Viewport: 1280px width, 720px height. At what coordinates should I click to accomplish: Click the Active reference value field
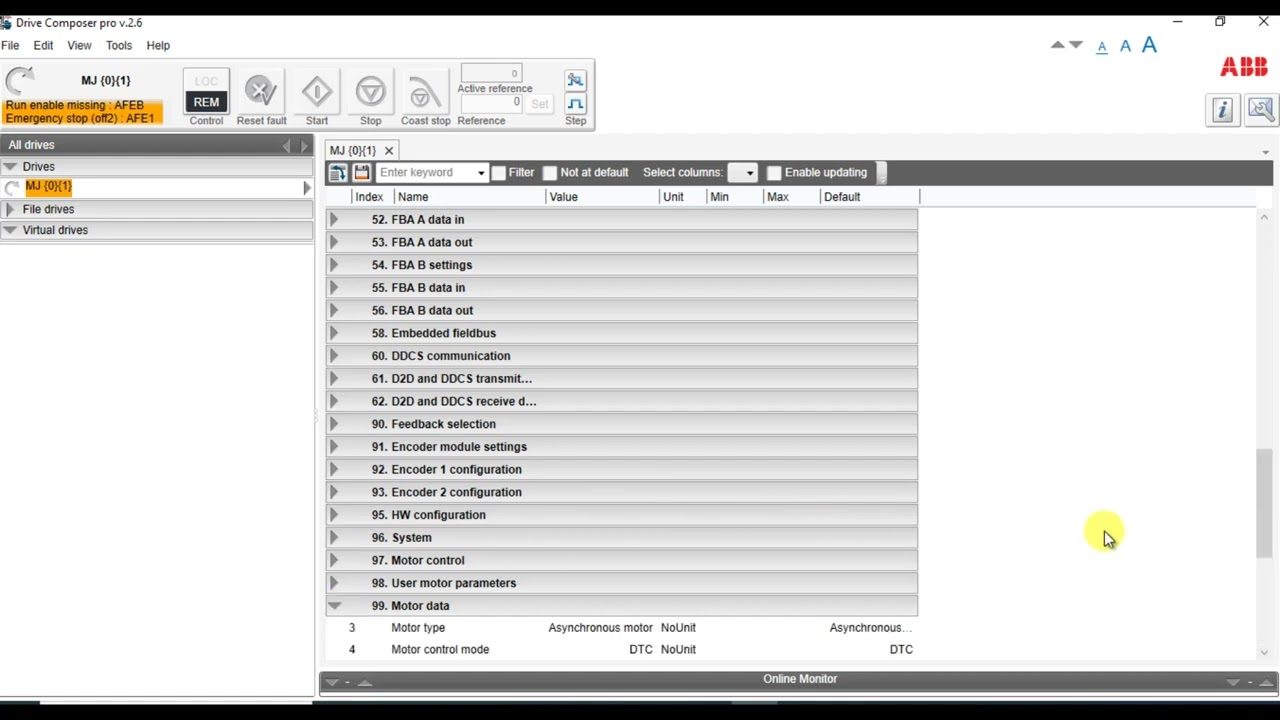[x=491, y=73]
